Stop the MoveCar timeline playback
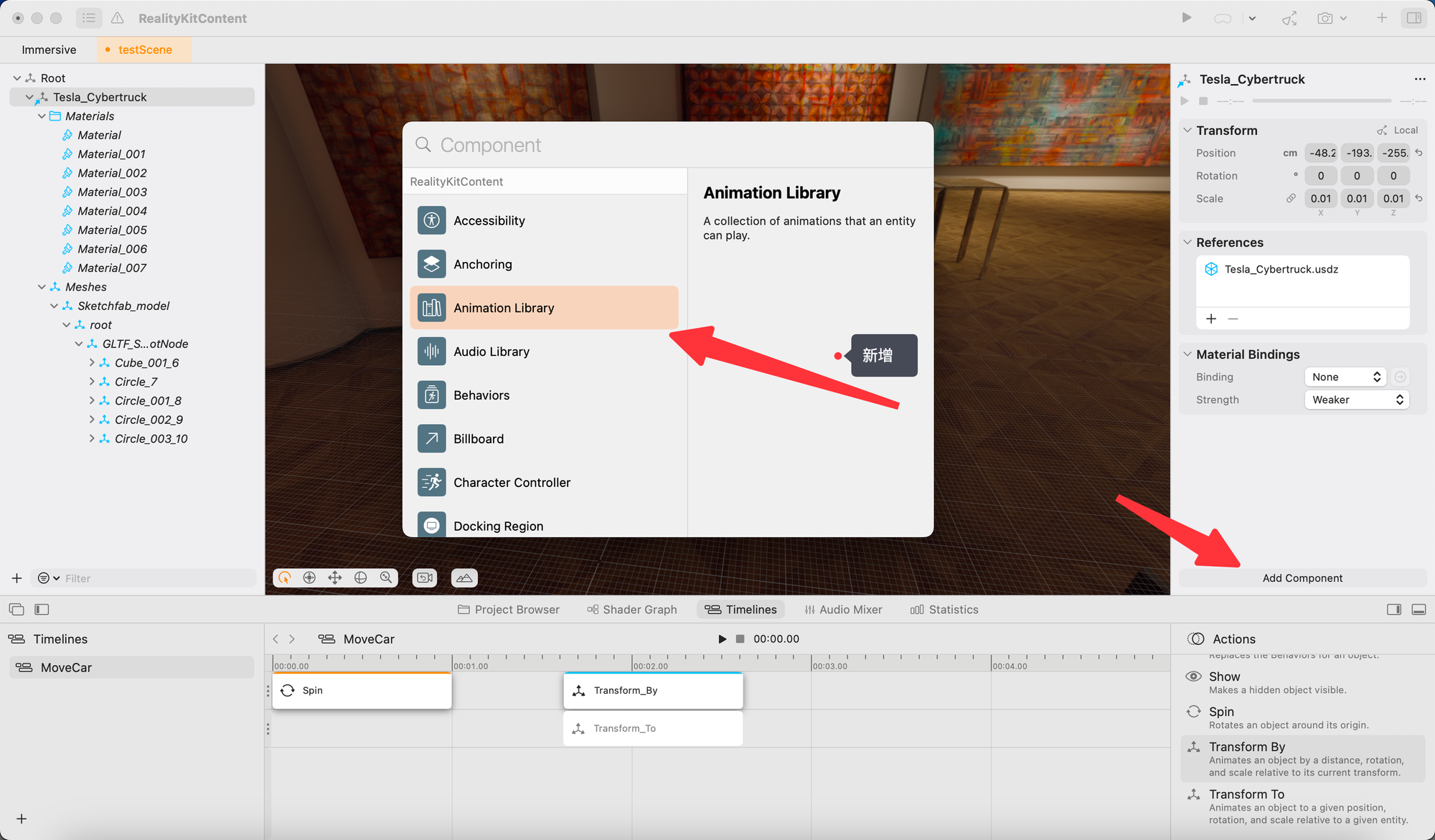This screenshot has width=1435, height=840. point(740,638)
